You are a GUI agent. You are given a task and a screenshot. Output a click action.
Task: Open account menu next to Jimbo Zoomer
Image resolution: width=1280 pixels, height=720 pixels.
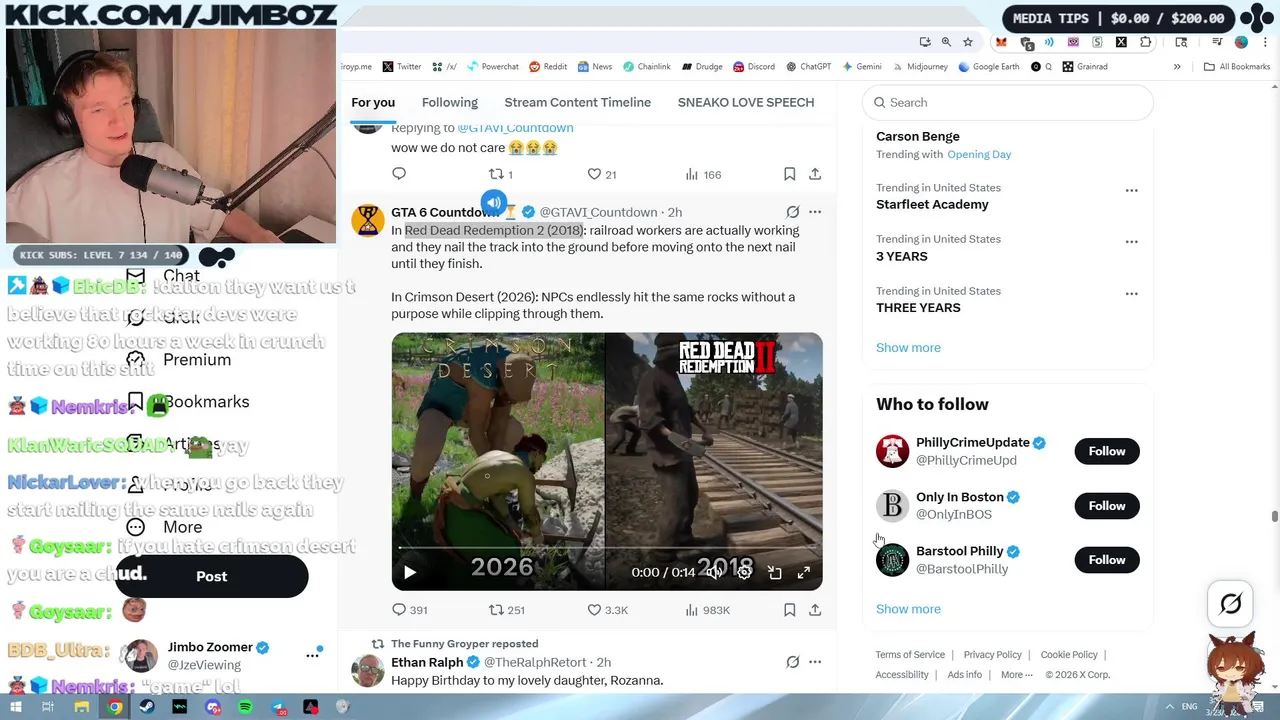point(312,655)
